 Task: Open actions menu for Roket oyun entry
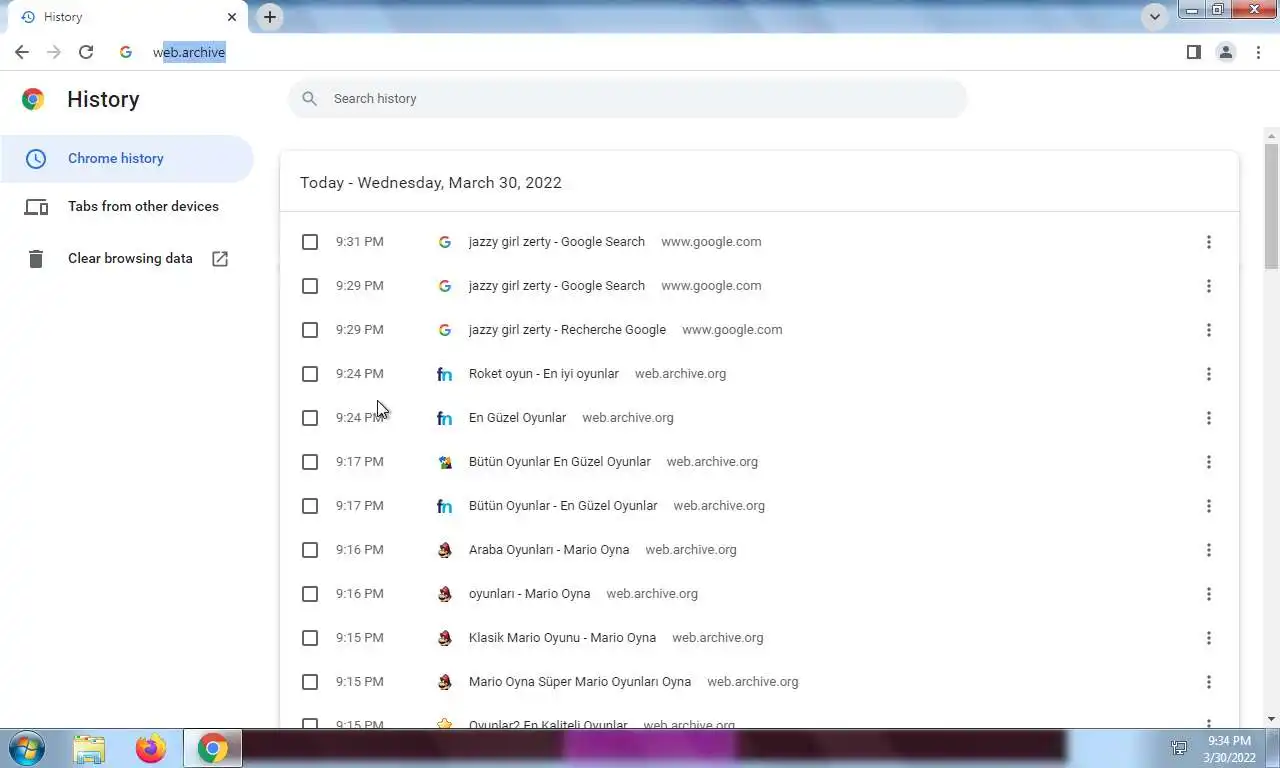(1208, 374)
